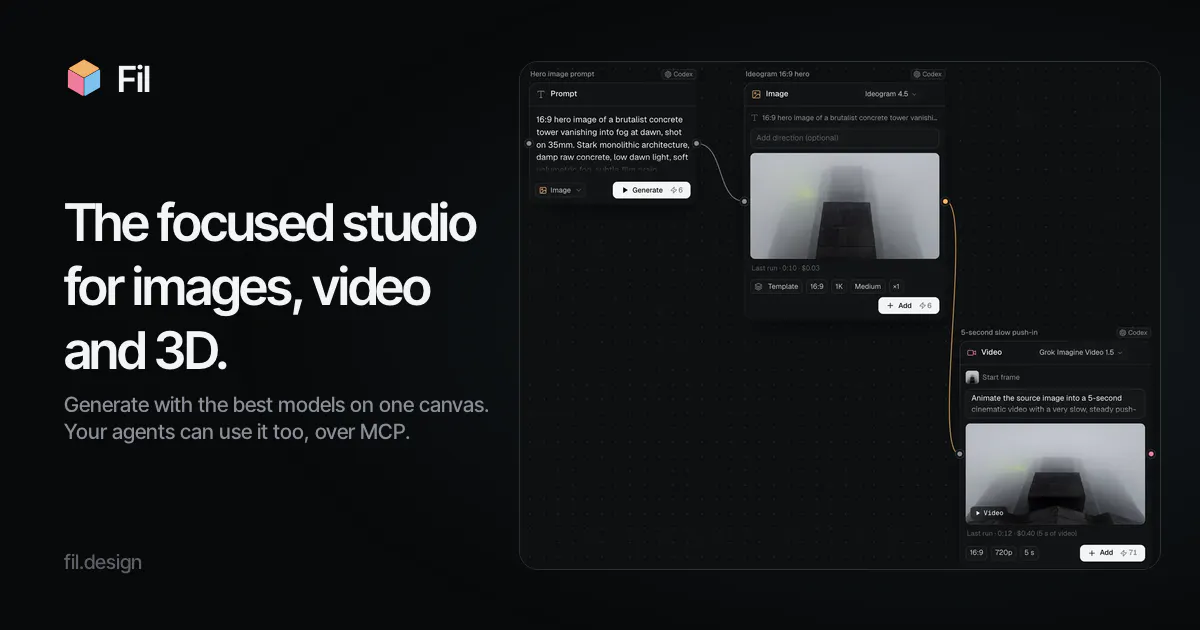Select the 720p resolution chip

[x=1003, y=552]
